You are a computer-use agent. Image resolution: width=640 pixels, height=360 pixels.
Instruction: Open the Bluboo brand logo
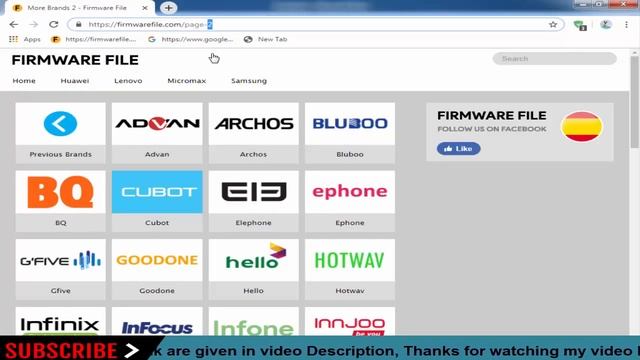pyautogui.click(x=350, y=124)
